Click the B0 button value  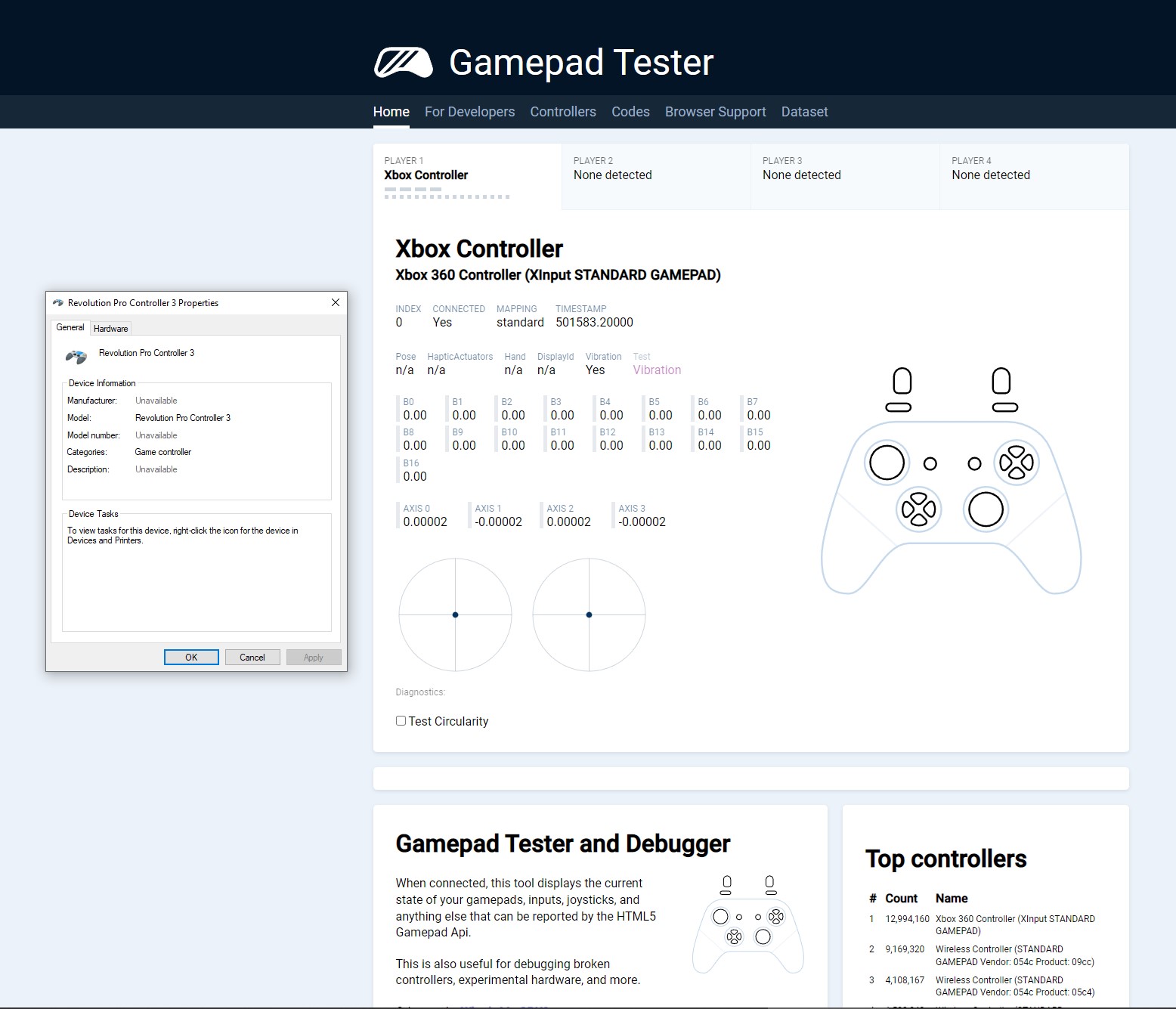(x=415, y=416)
